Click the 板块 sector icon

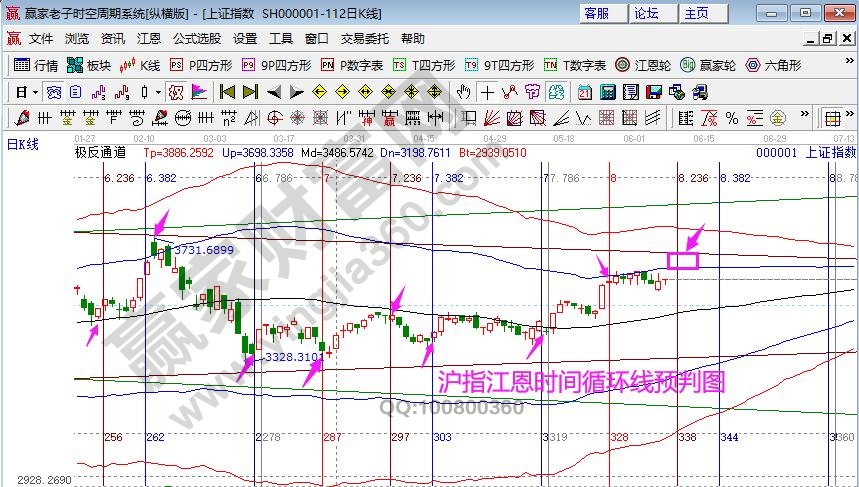coord(88,65)
